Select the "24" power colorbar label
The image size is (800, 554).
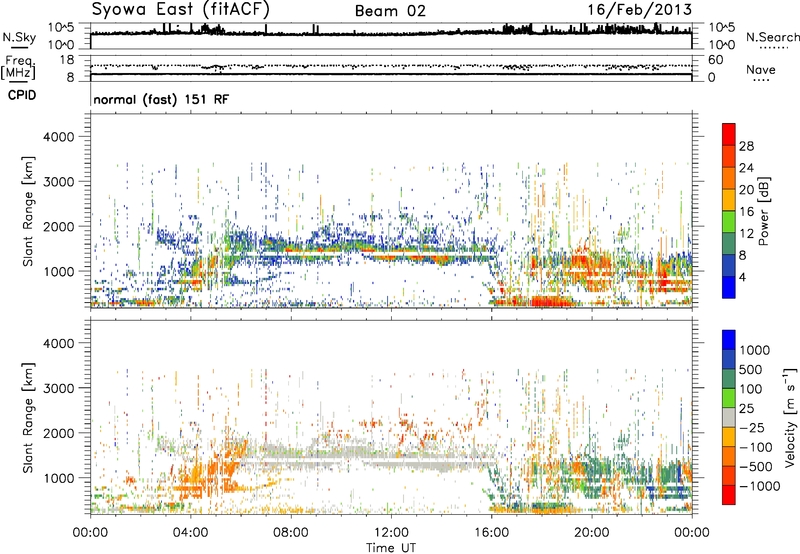point(746,168)
